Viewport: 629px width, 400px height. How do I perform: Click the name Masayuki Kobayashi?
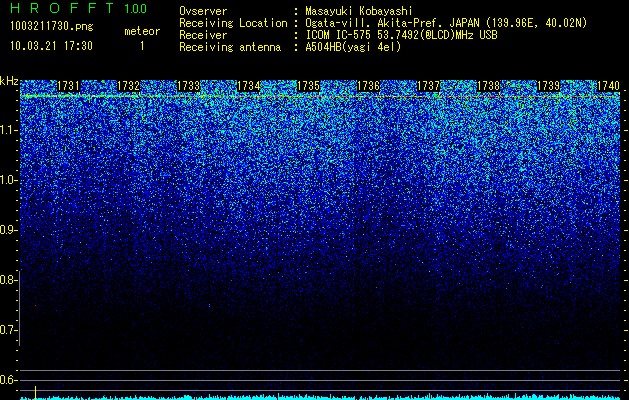(359, 12)
